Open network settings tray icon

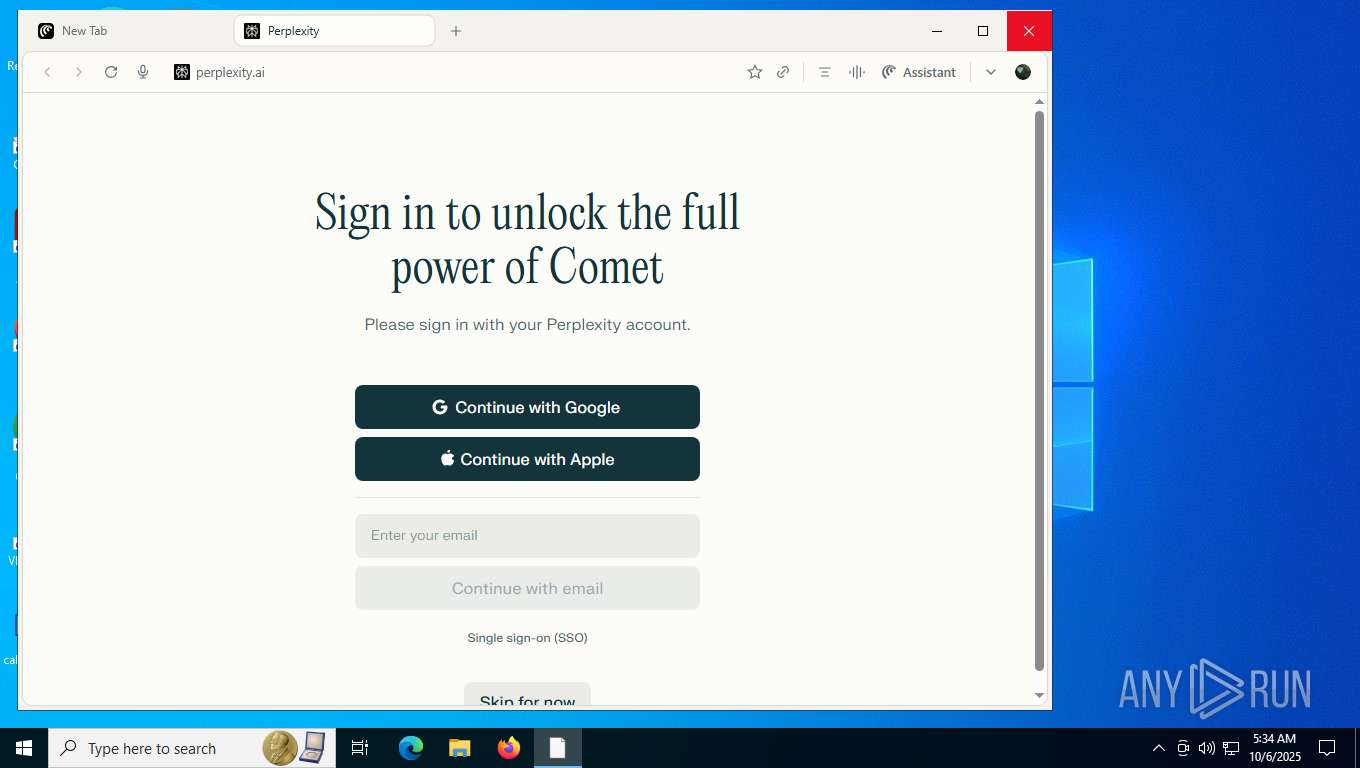coord(1231,748)
